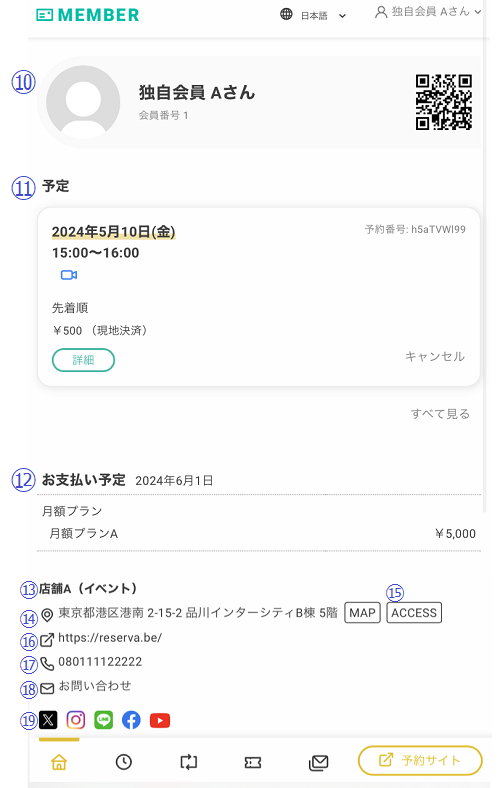This screenshot has height=788, width=500.
Task: Click the member QR code
Action: tap(444, 102)
